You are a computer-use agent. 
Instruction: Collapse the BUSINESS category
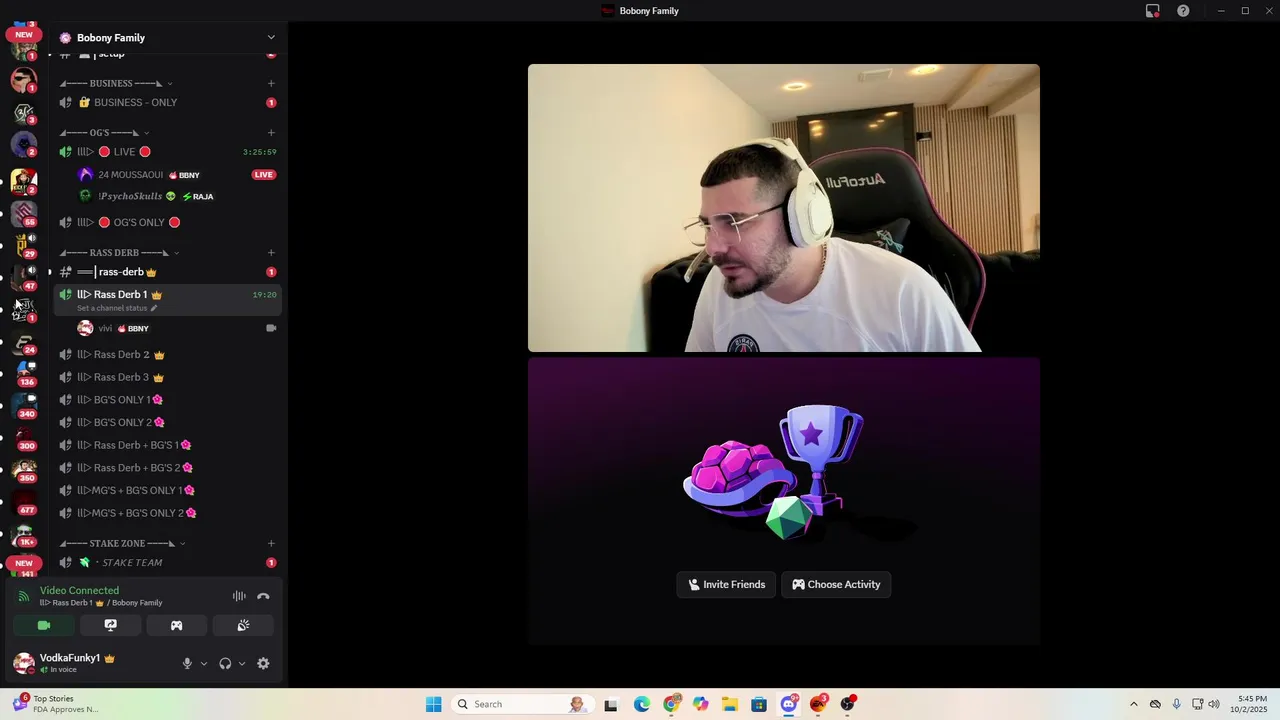pyautogui.click(x=115, y=83)
